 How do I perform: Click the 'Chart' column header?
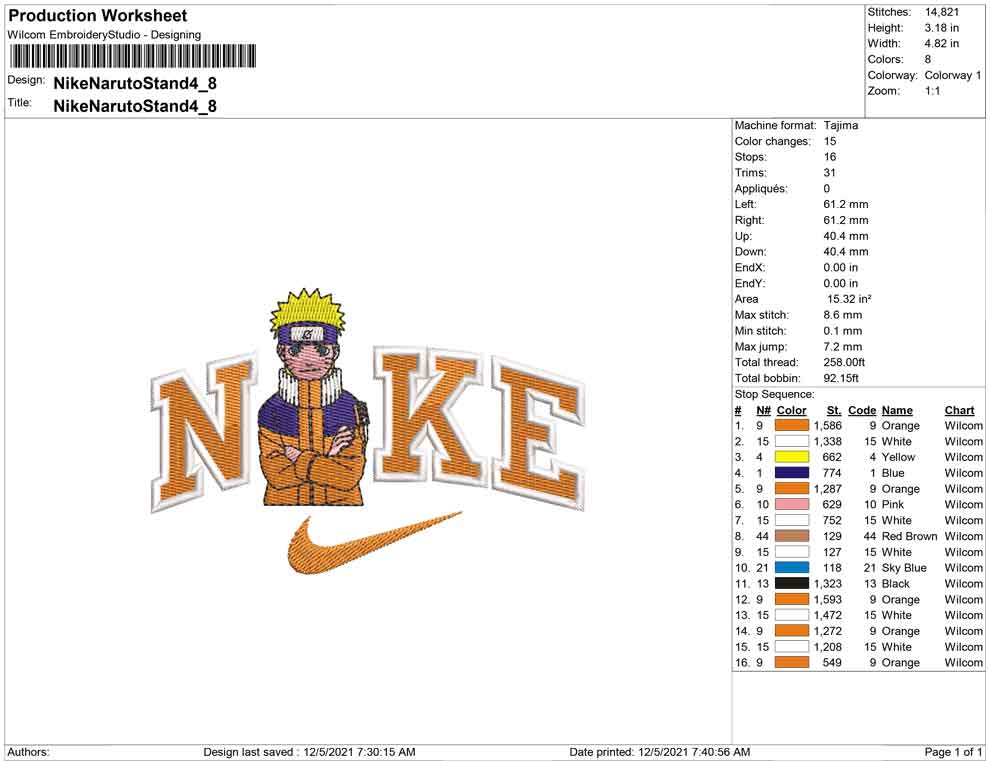[x=960, y=410]
